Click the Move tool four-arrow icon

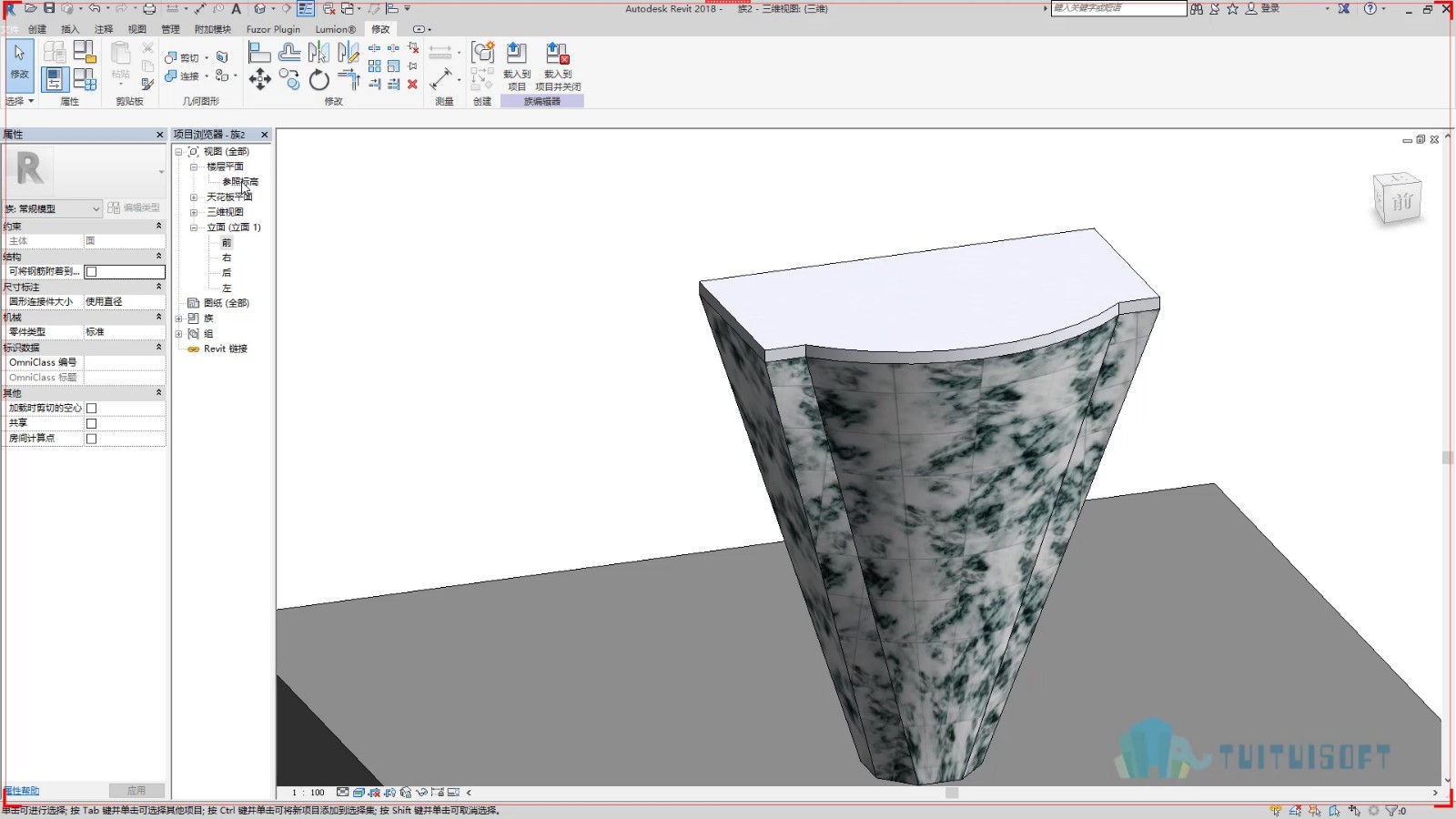coord(260,79)
